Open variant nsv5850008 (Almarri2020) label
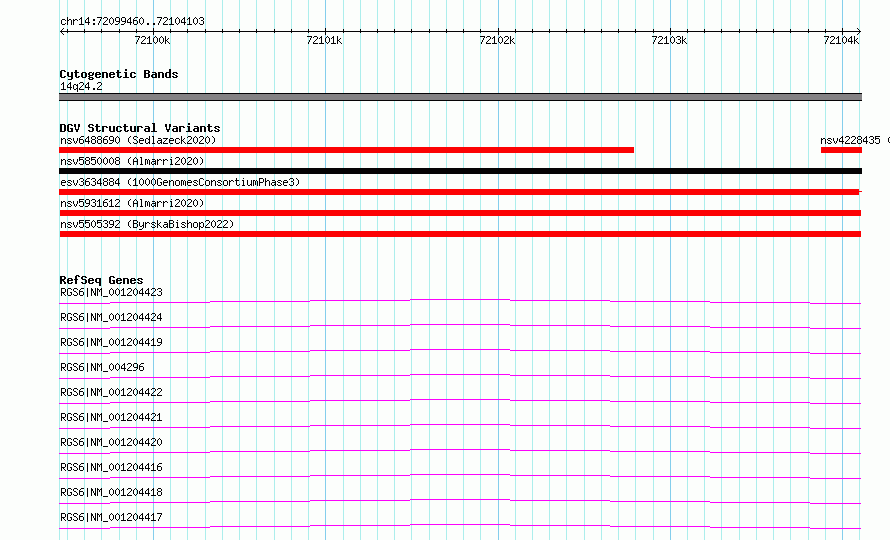Image resolution: width=890 pixels, height=540 pixels. coord(132,161)
